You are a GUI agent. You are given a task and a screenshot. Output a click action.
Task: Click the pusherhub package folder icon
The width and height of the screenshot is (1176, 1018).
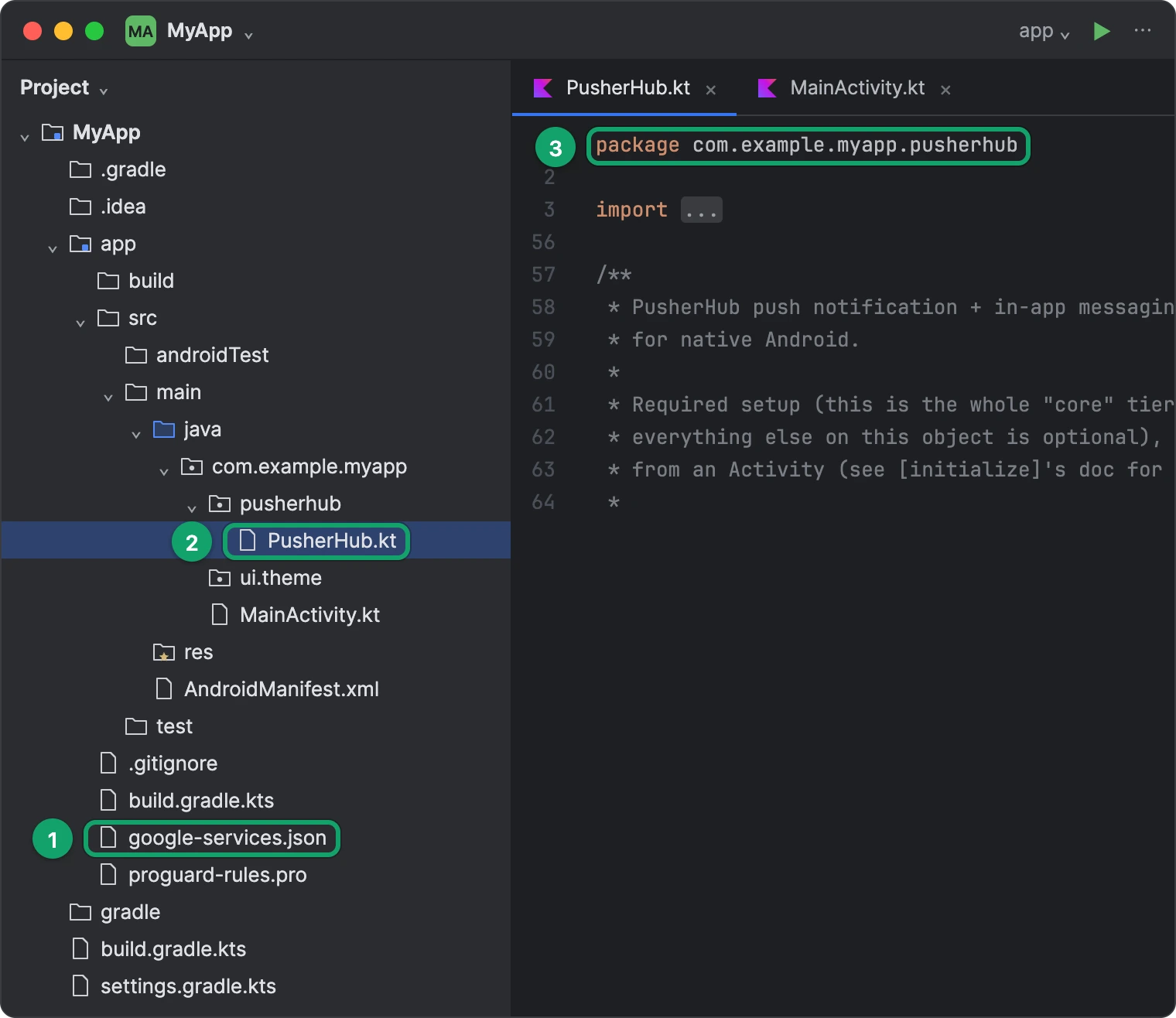[x=220, y=504]
